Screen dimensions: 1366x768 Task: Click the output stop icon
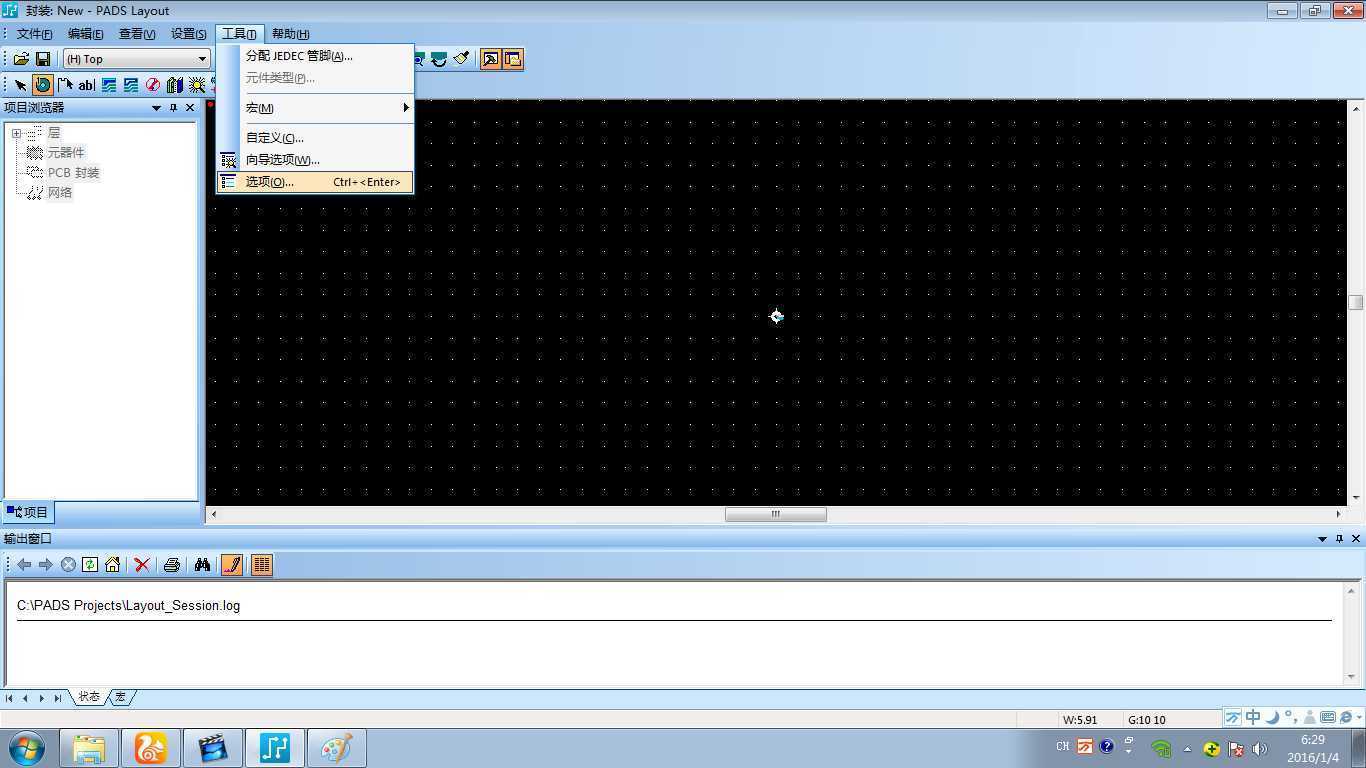click(x=68, y=565)
